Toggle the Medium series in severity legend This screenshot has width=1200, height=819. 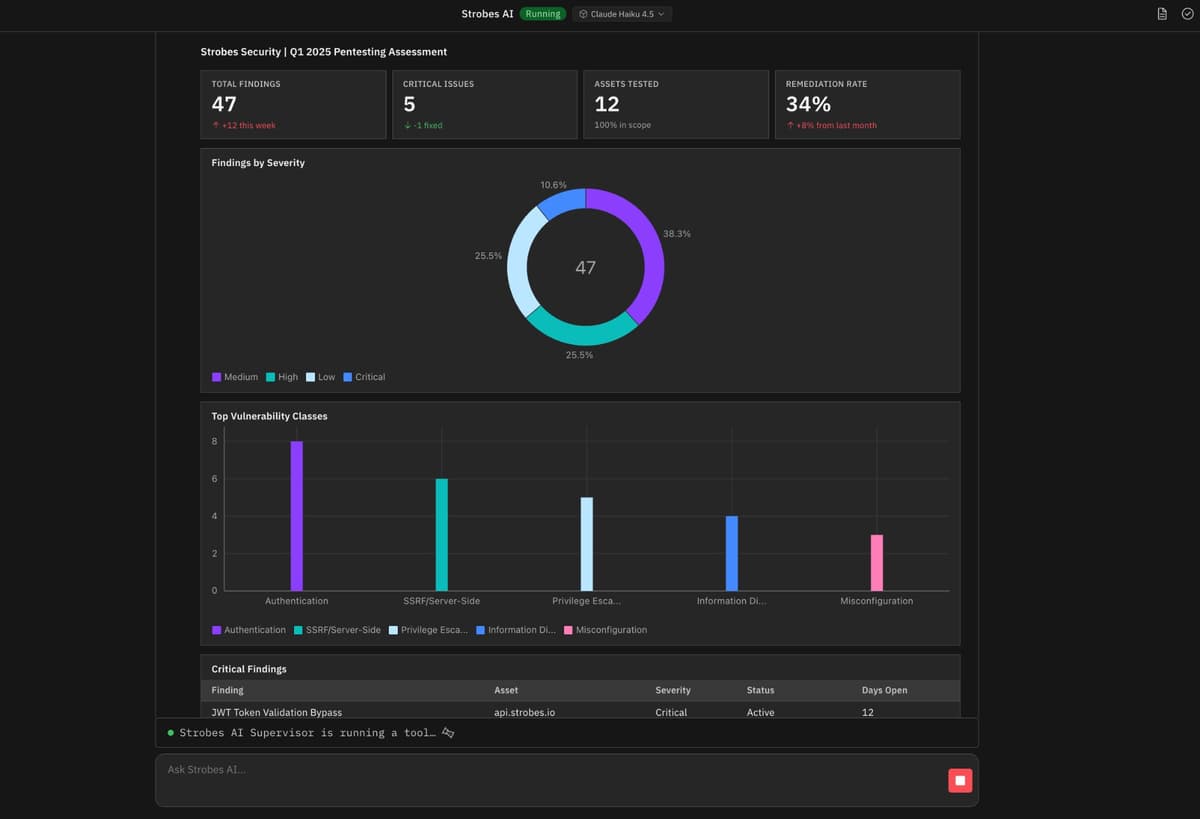(235, 377)
